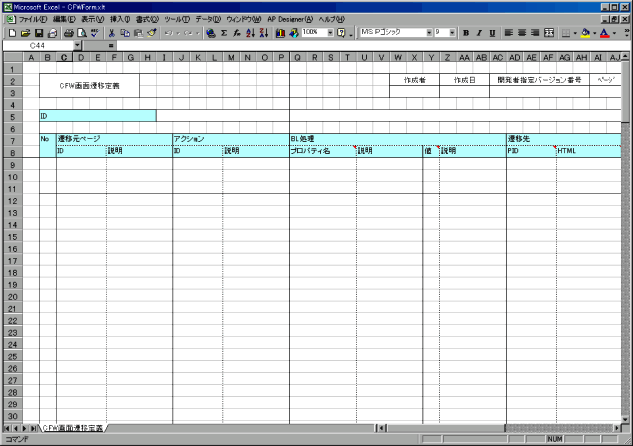The width and height of the screenshot is (633, 446).
Task: Click the 遷移元ページ header cell
Action: coord(114,139)
